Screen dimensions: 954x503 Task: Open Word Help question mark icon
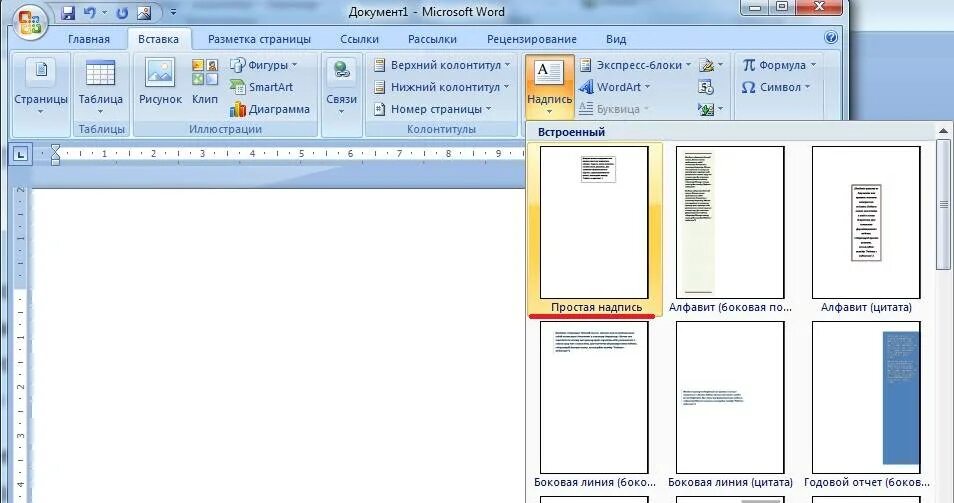click(830, 38)
